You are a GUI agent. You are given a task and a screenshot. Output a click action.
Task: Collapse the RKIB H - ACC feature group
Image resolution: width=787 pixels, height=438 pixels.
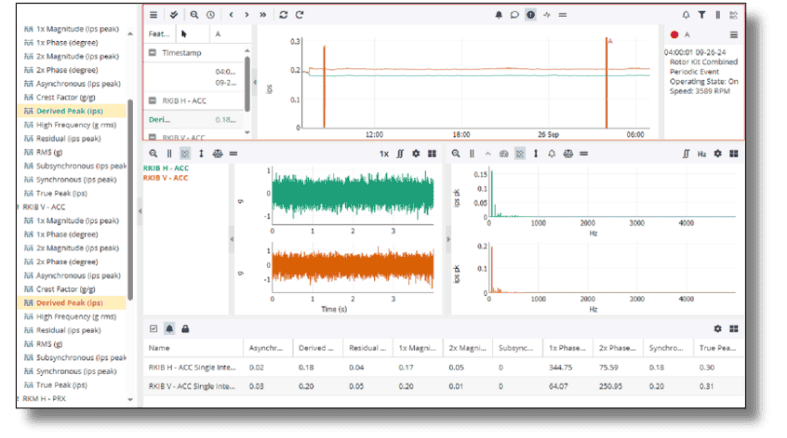pyautogui.click(x=152, y=101)
